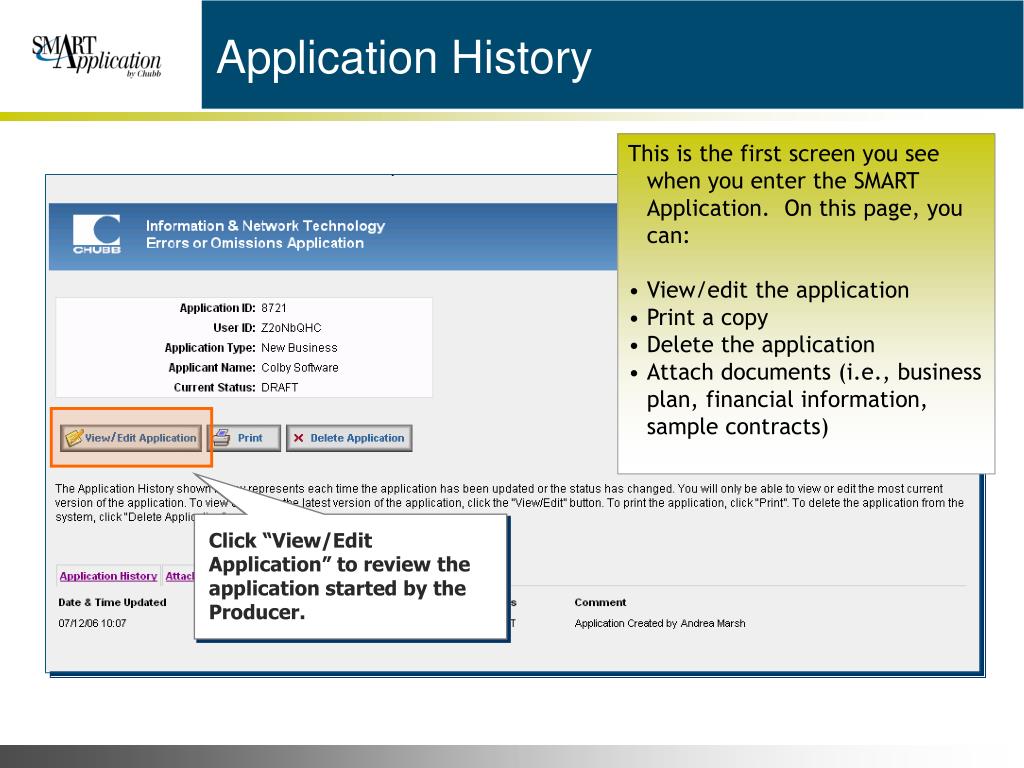Select the Application ID value 8721

274,308
